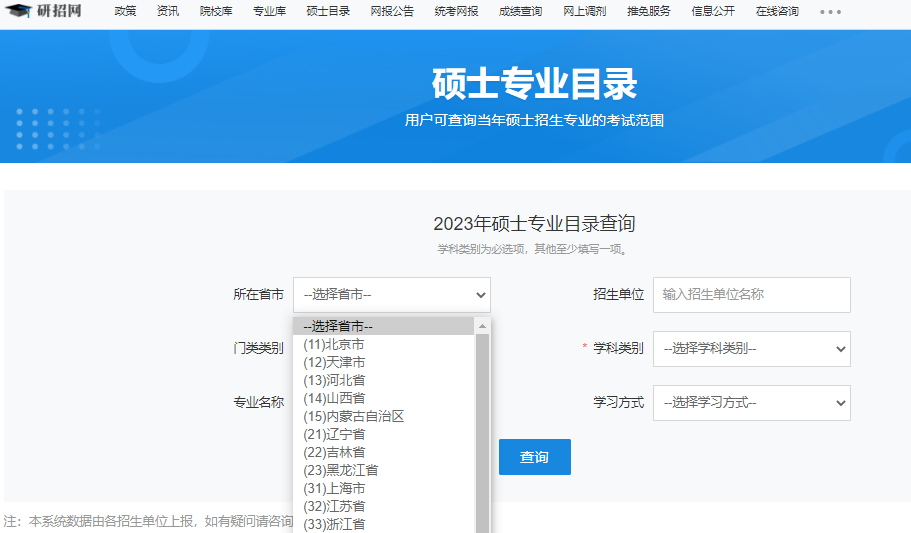The width and height of the screenshot is (911, 533).
Task: Go to the 院校库 navigation page
Action: click(x=216, y=12)
